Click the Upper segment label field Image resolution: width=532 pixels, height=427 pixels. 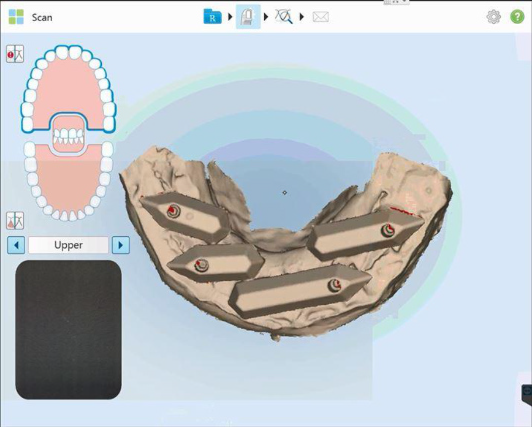tap(69, 245)
